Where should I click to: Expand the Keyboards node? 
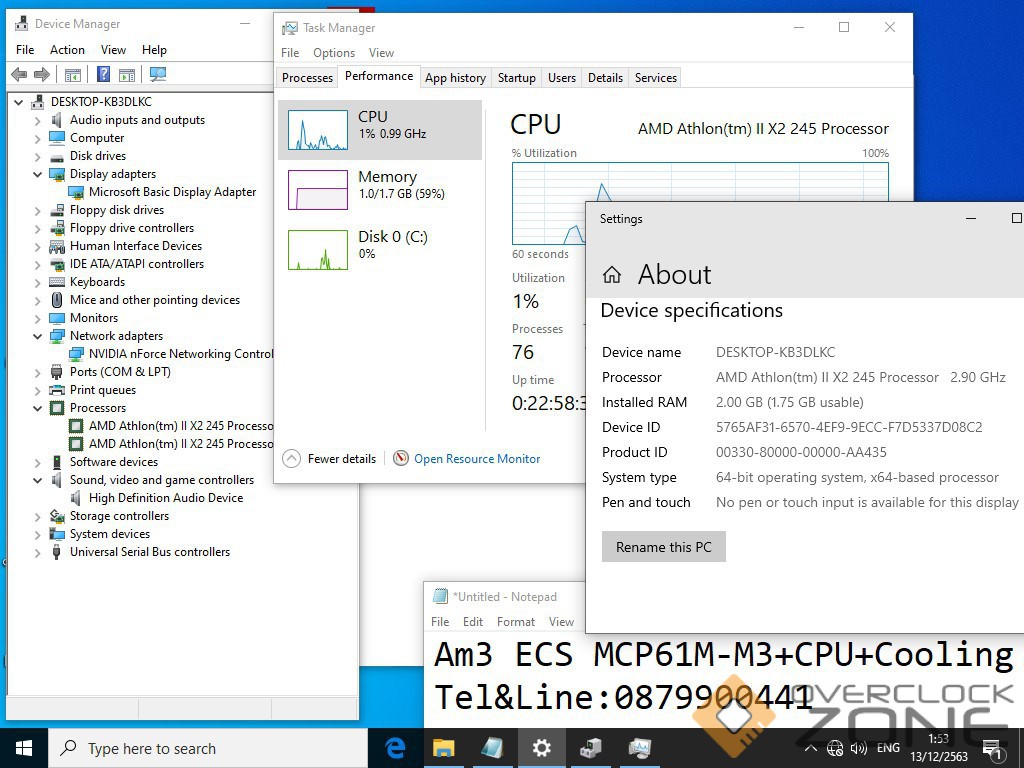pos(37,282)
